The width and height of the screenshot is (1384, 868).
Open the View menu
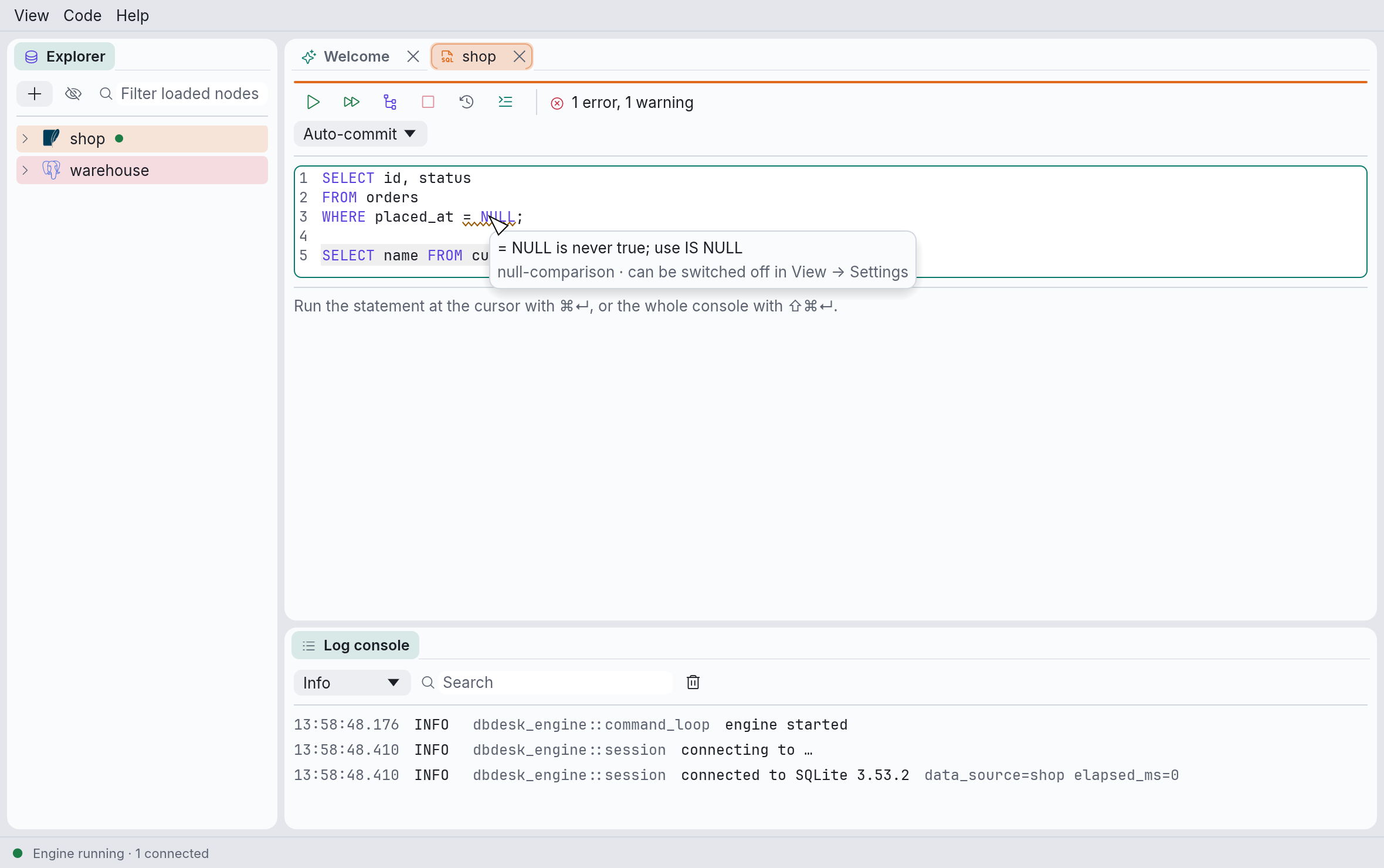[32, 15]
